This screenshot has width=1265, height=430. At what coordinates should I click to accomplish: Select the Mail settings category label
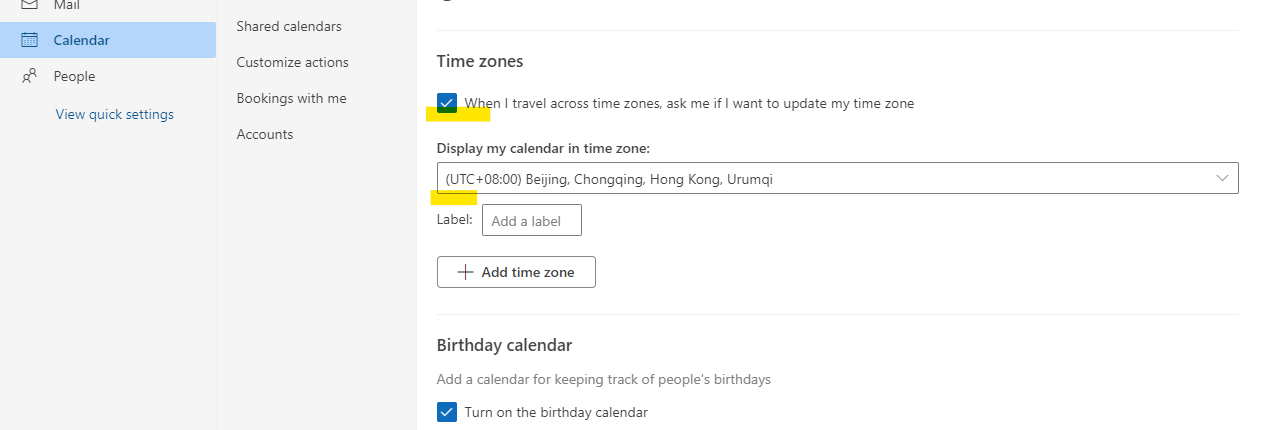click(68, 6)
